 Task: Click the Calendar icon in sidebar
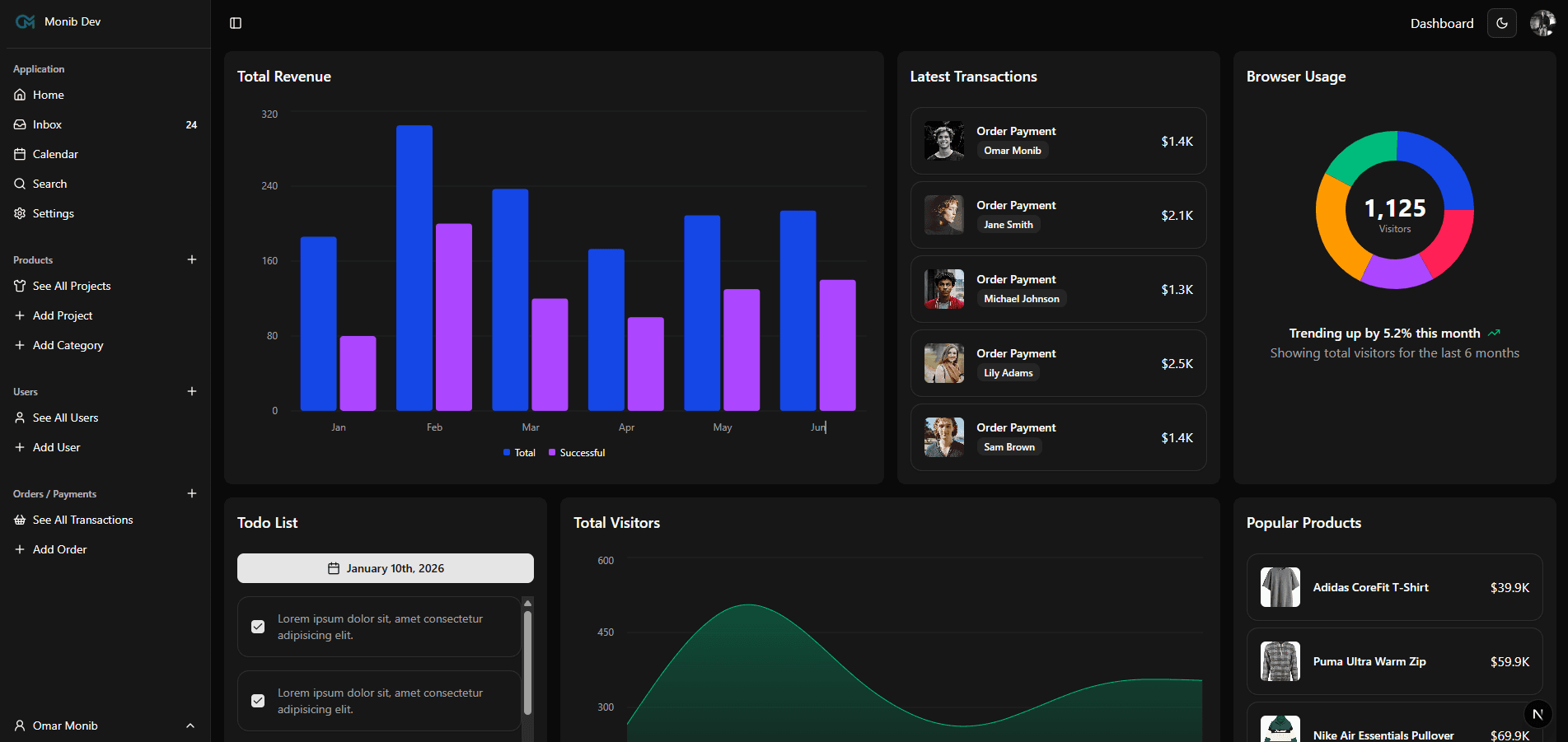click(x=20, y=154)
